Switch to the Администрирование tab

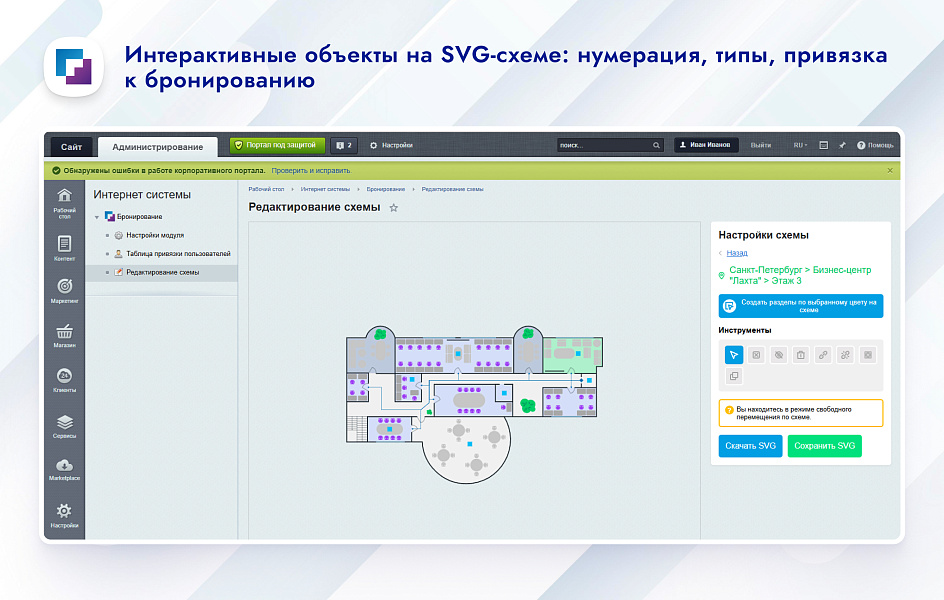click(158, 147)
